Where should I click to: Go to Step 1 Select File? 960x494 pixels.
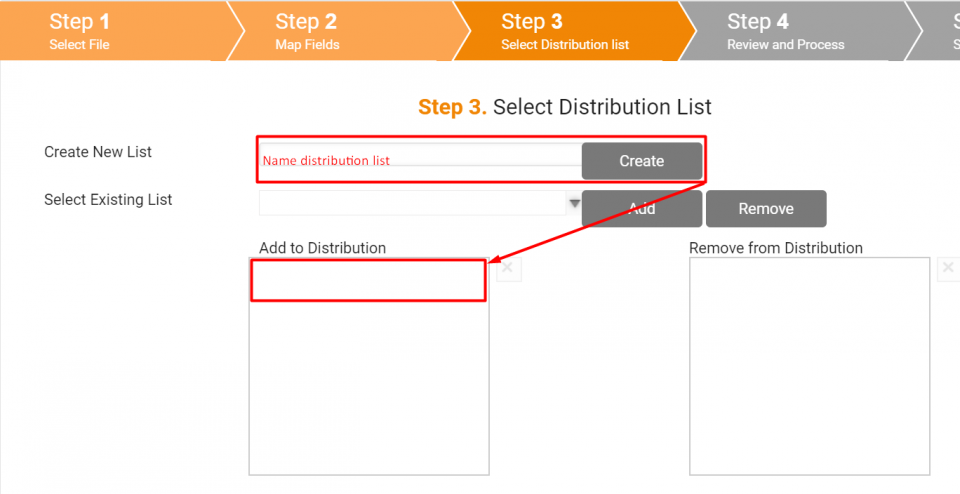point(114,31)
